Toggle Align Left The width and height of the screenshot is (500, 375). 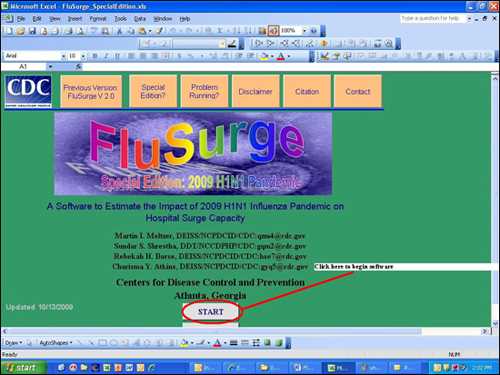coord(131,56)
